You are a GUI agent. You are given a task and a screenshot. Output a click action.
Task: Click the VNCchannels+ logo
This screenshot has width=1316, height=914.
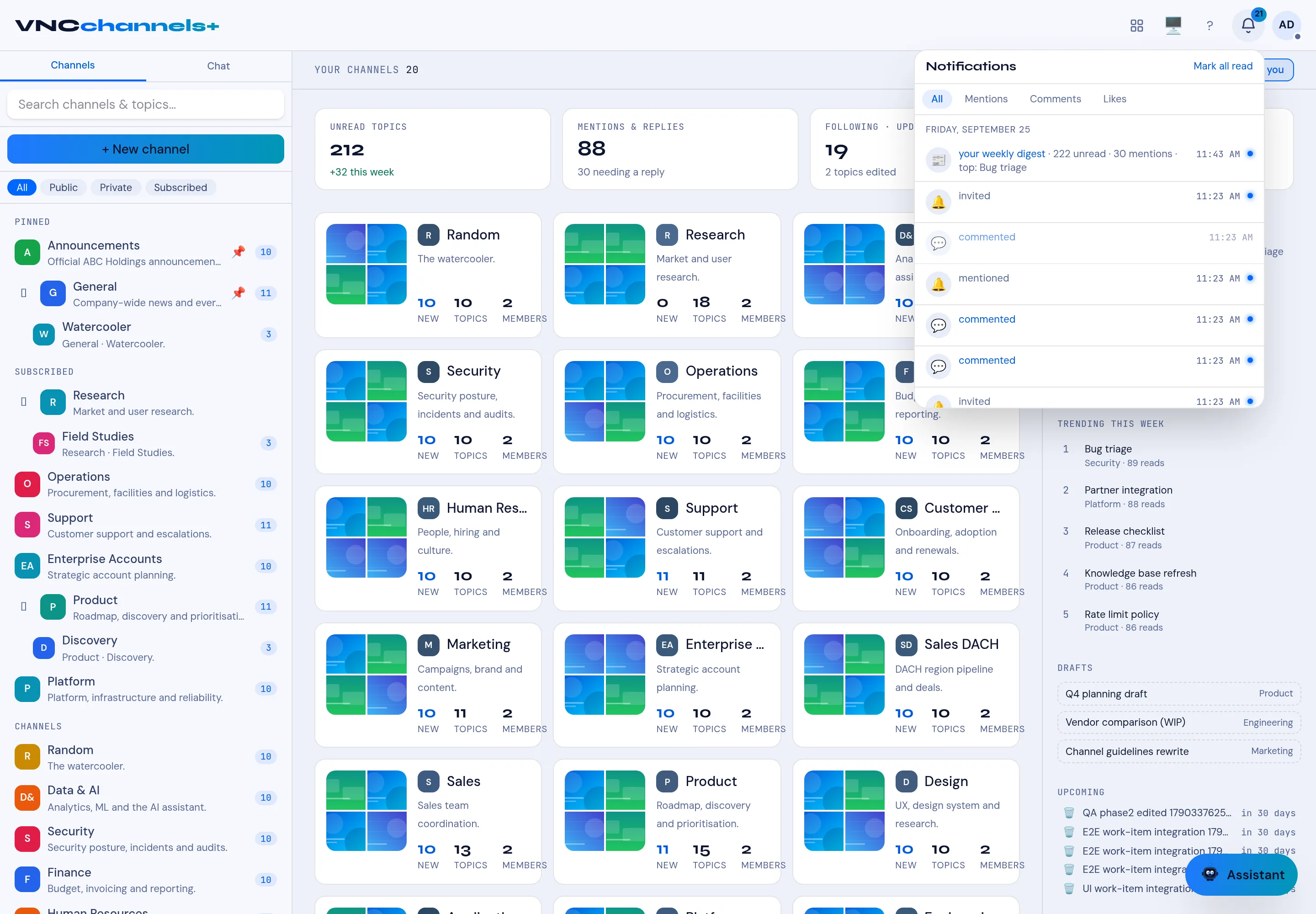[x=117, y=25]
